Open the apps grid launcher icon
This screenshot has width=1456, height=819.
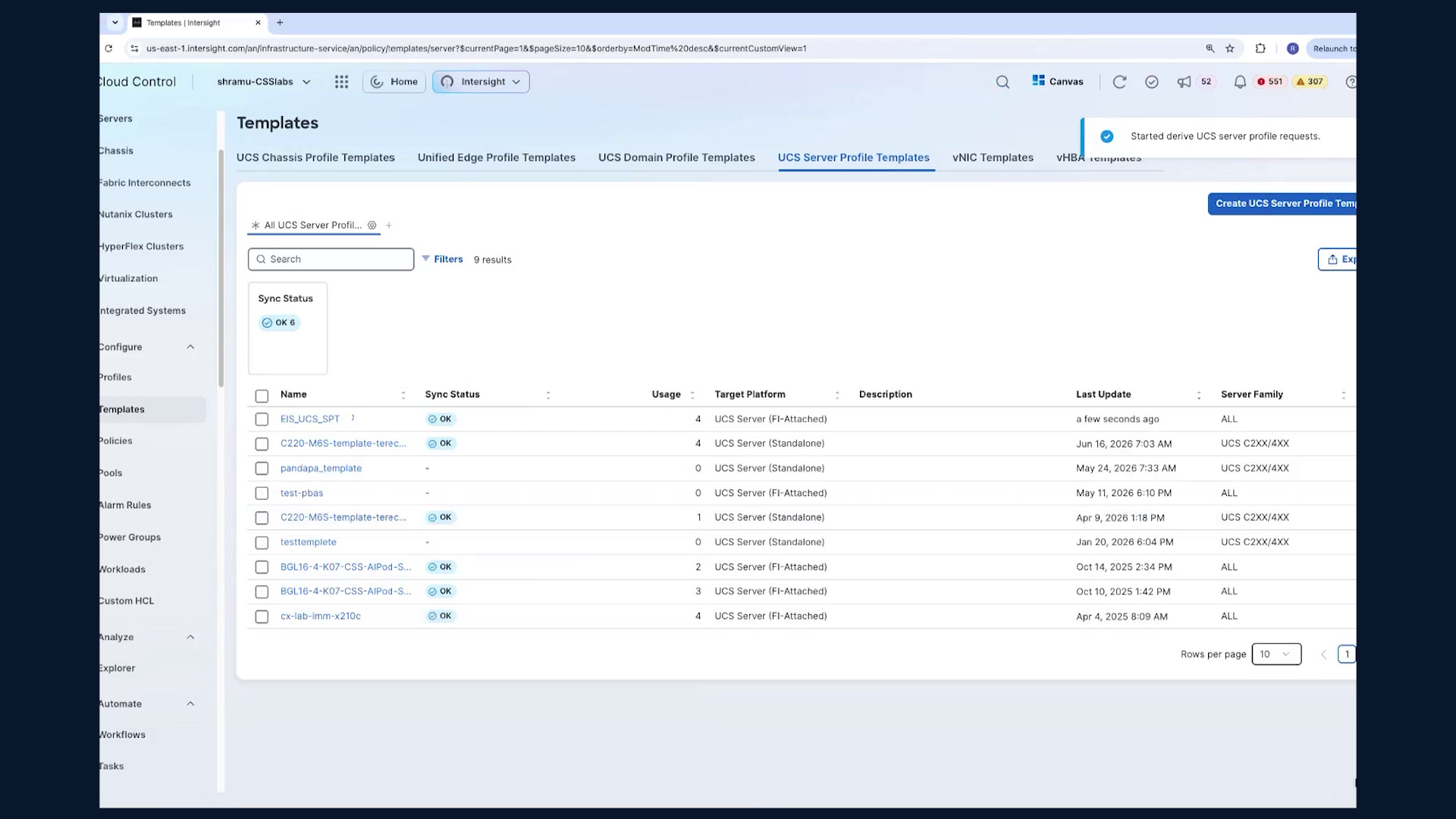(341, 82)
